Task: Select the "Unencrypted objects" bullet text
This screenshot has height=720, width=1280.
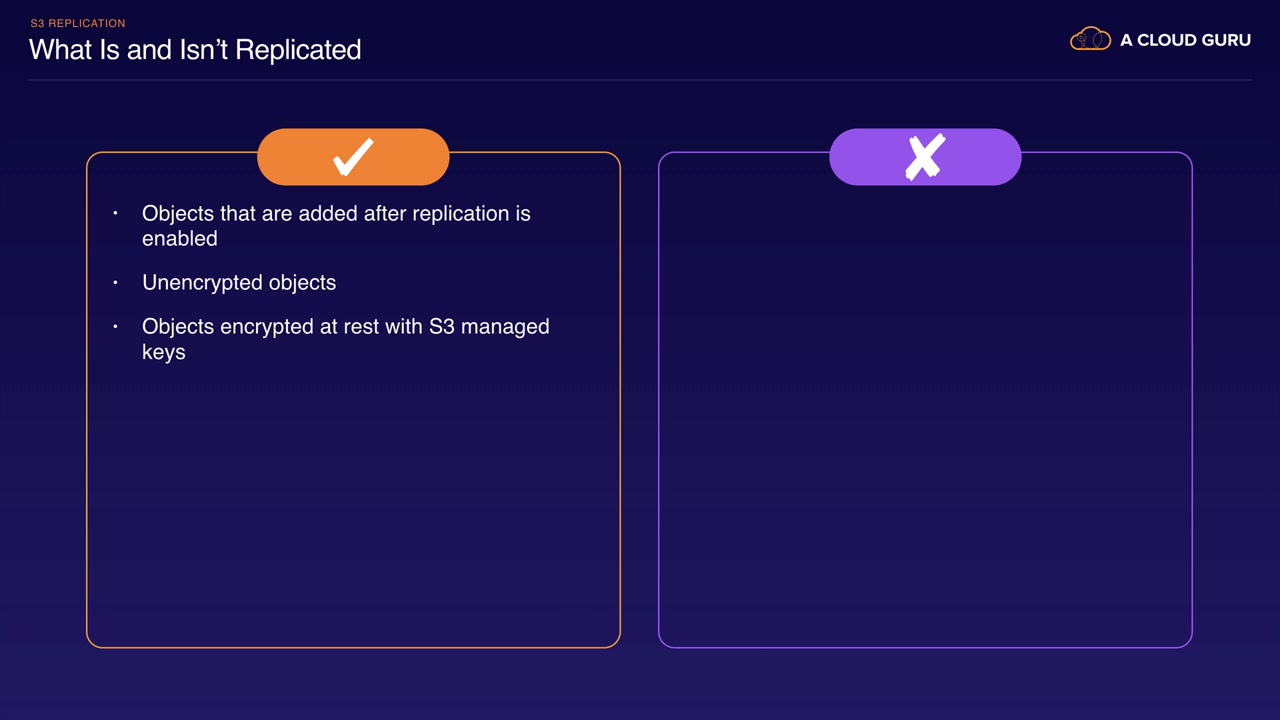Action: [x=239, y=283]
